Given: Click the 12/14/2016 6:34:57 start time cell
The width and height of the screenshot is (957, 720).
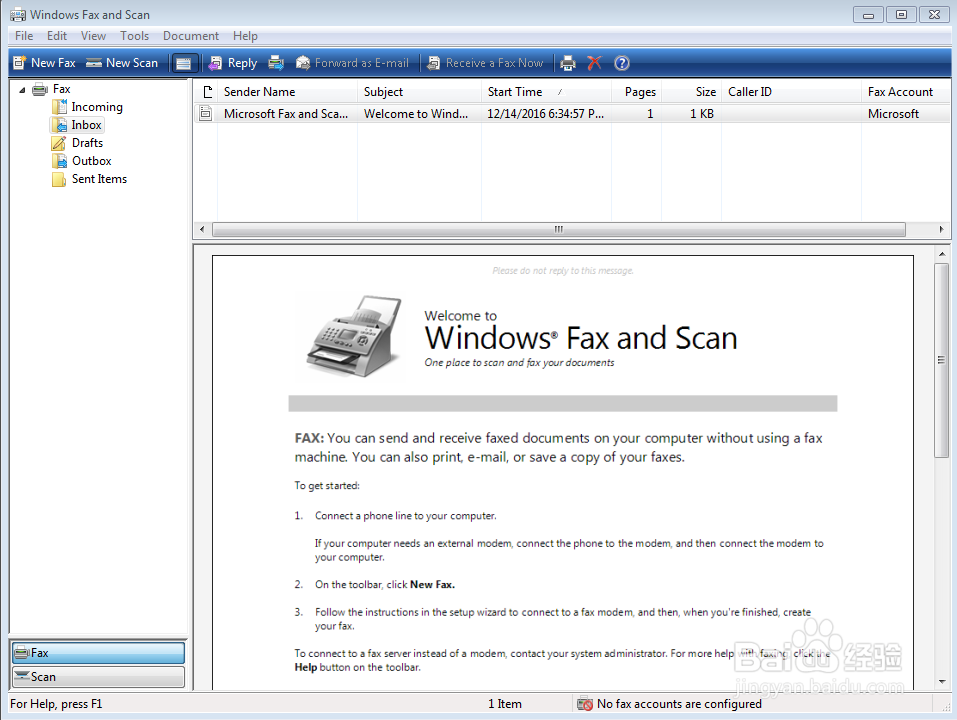Looking at the screenshot, I should tap(545, 113).
